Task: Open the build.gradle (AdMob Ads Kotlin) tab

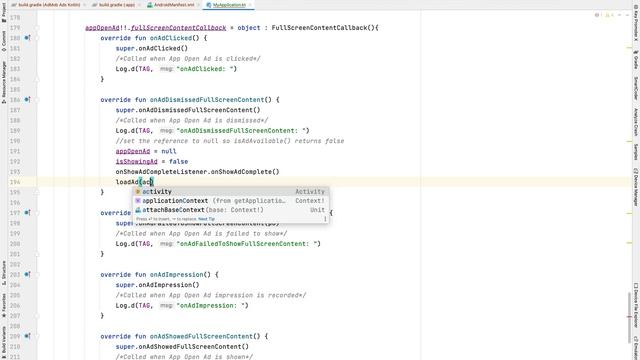Action: [49, 5]
